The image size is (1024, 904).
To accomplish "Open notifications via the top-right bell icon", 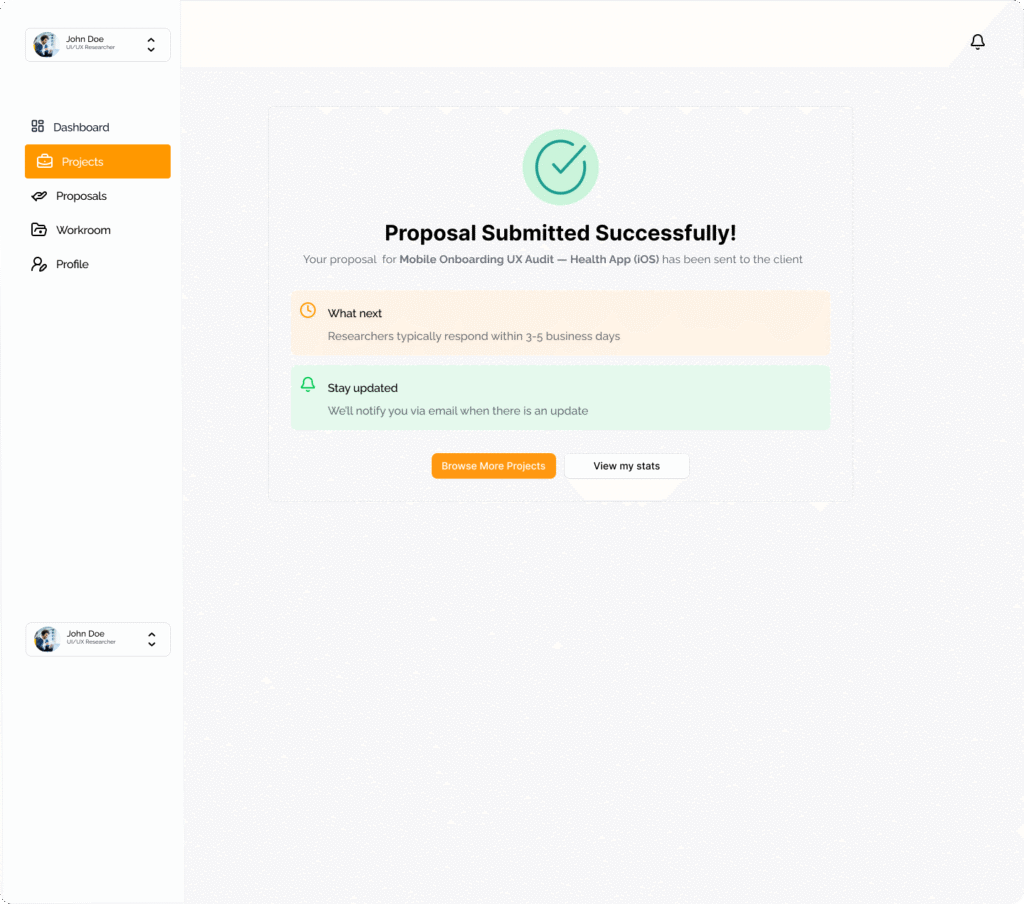I will click(x=977, y=42).
